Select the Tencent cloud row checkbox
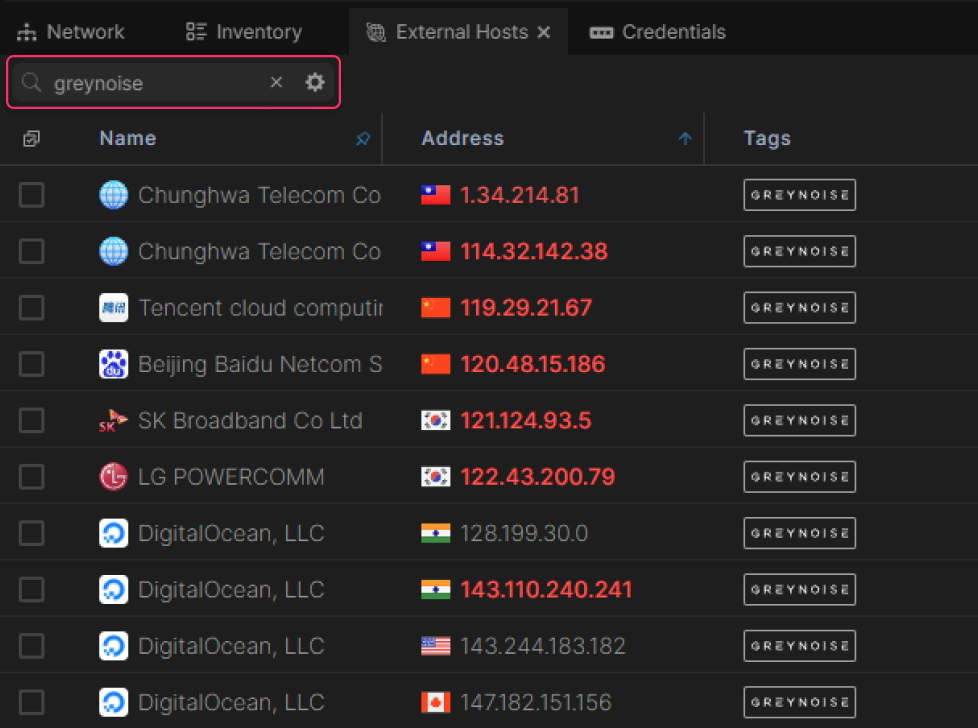Viewport: 978px width, 728px height. coord(31,308)
